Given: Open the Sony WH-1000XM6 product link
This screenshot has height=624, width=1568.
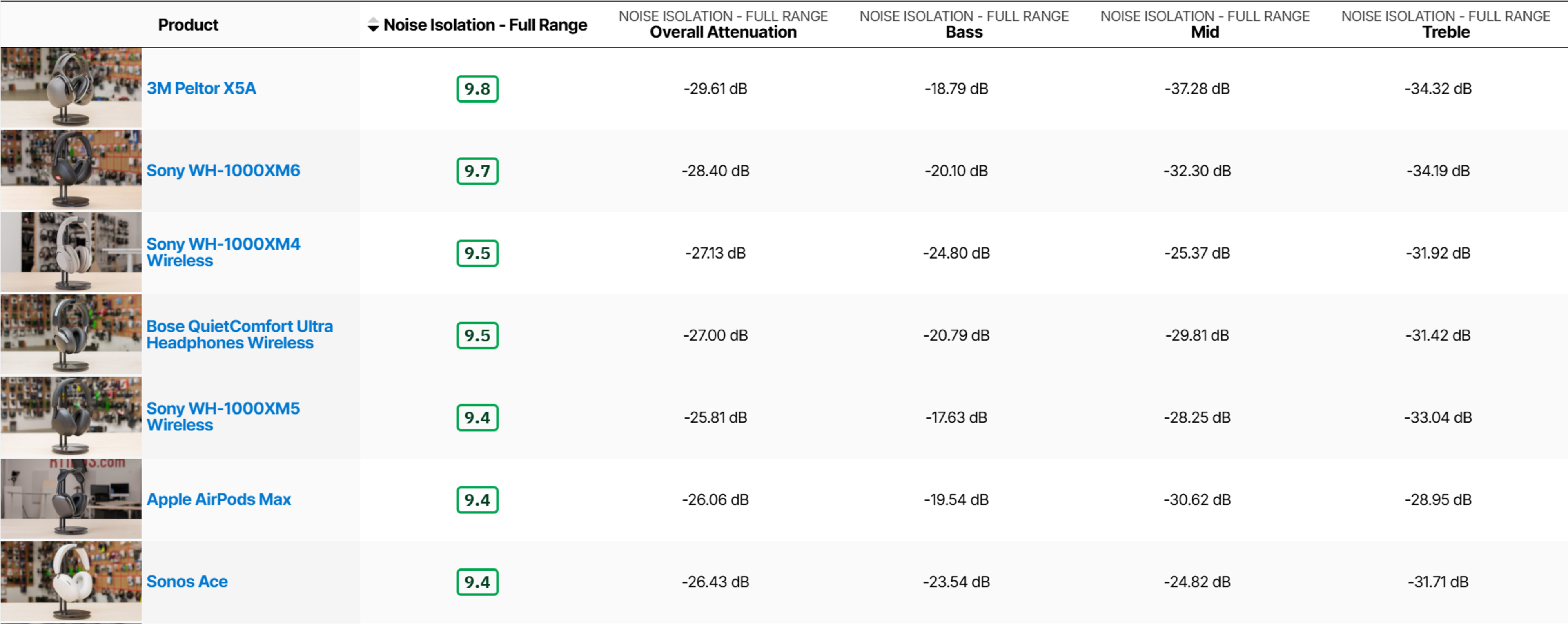Looking at the screenshot, I should click(223, 170).
